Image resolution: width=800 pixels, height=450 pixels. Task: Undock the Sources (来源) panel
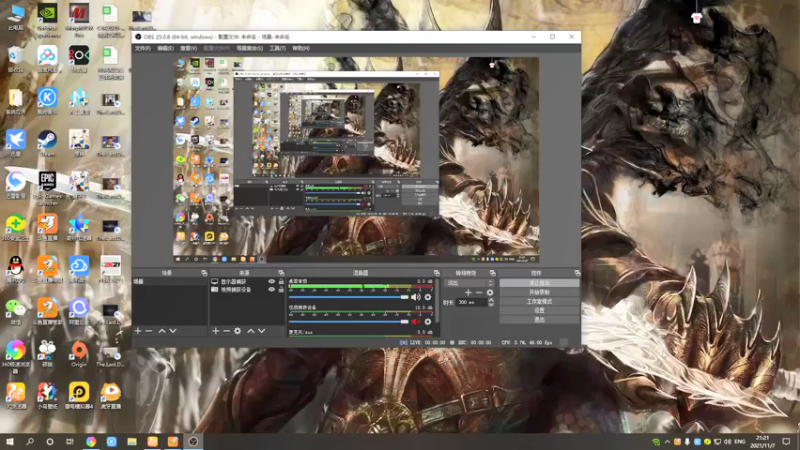point(281,273)
